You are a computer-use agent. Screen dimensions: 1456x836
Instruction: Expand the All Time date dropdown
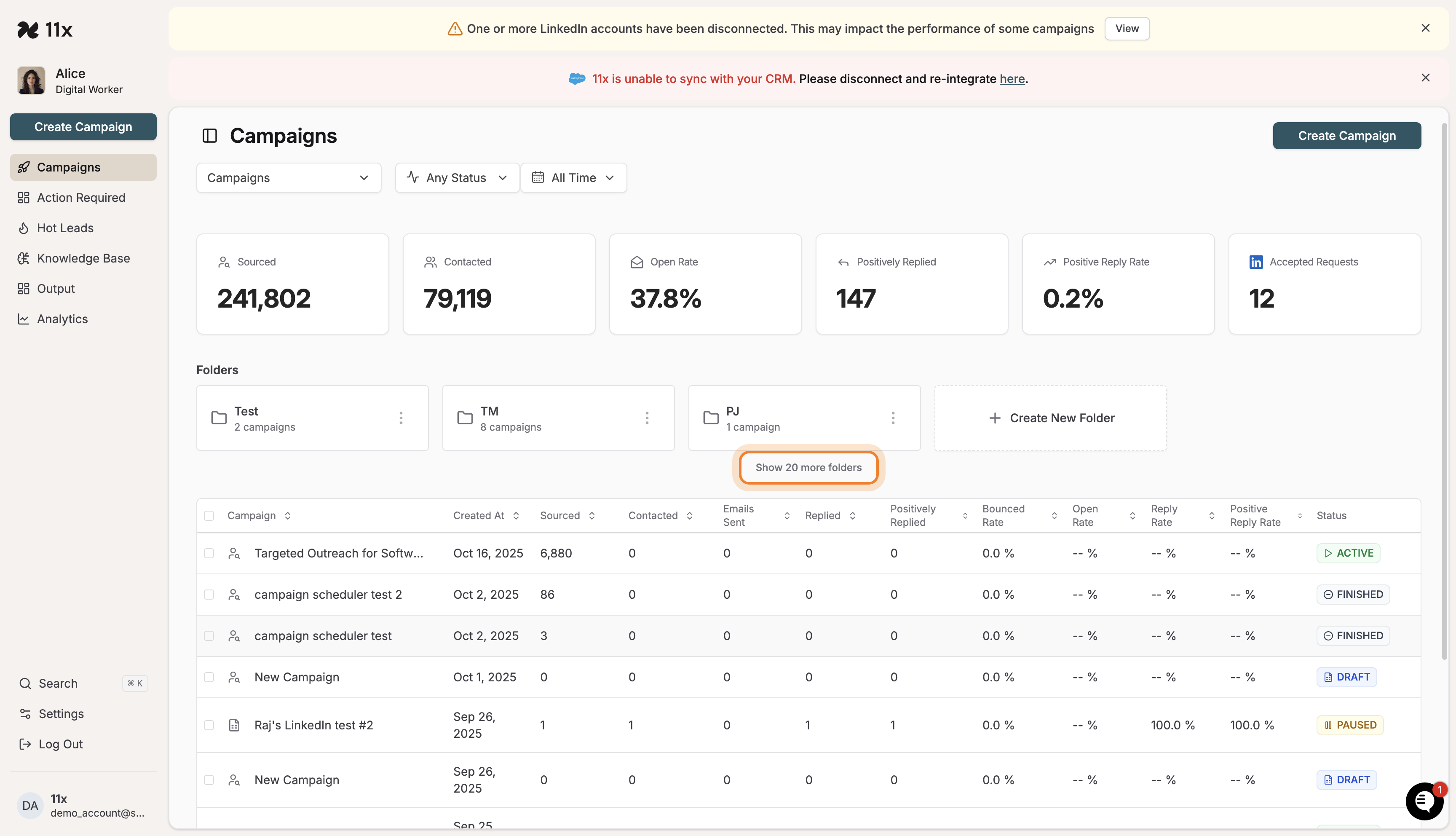point(573,178)
